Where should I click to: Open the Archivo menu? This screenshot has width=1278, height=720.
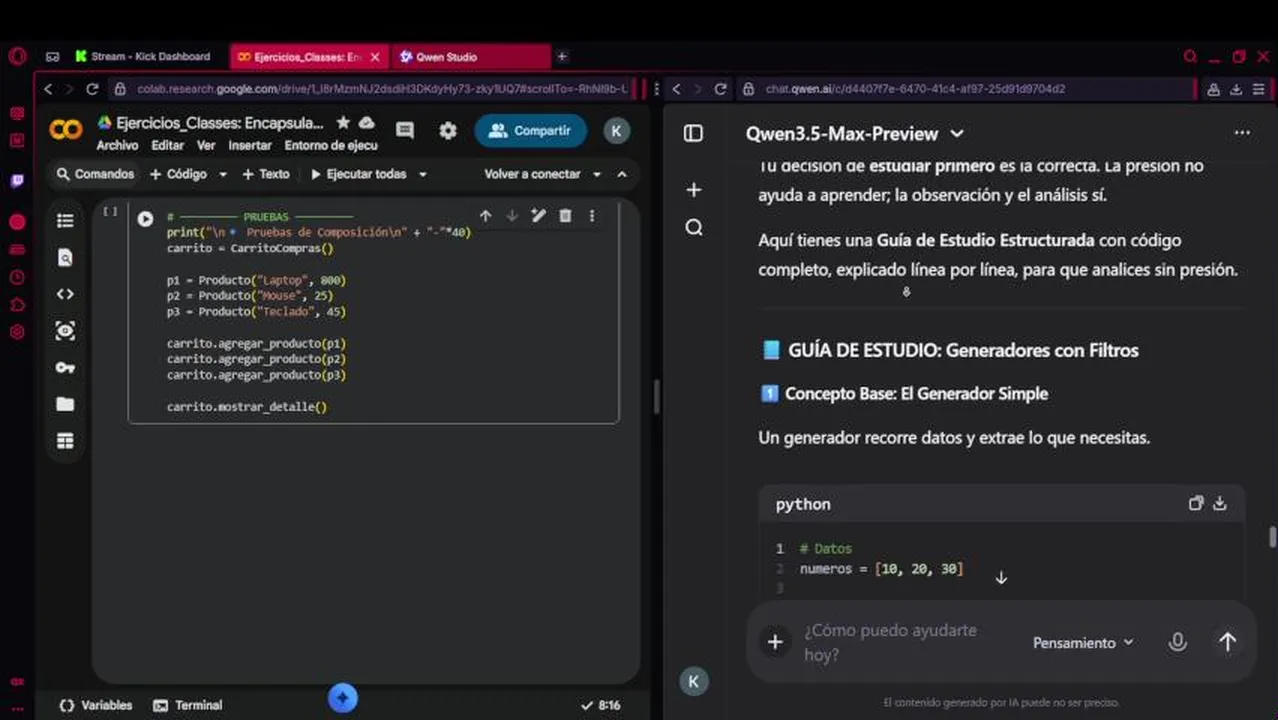click(x=117, y=146)
